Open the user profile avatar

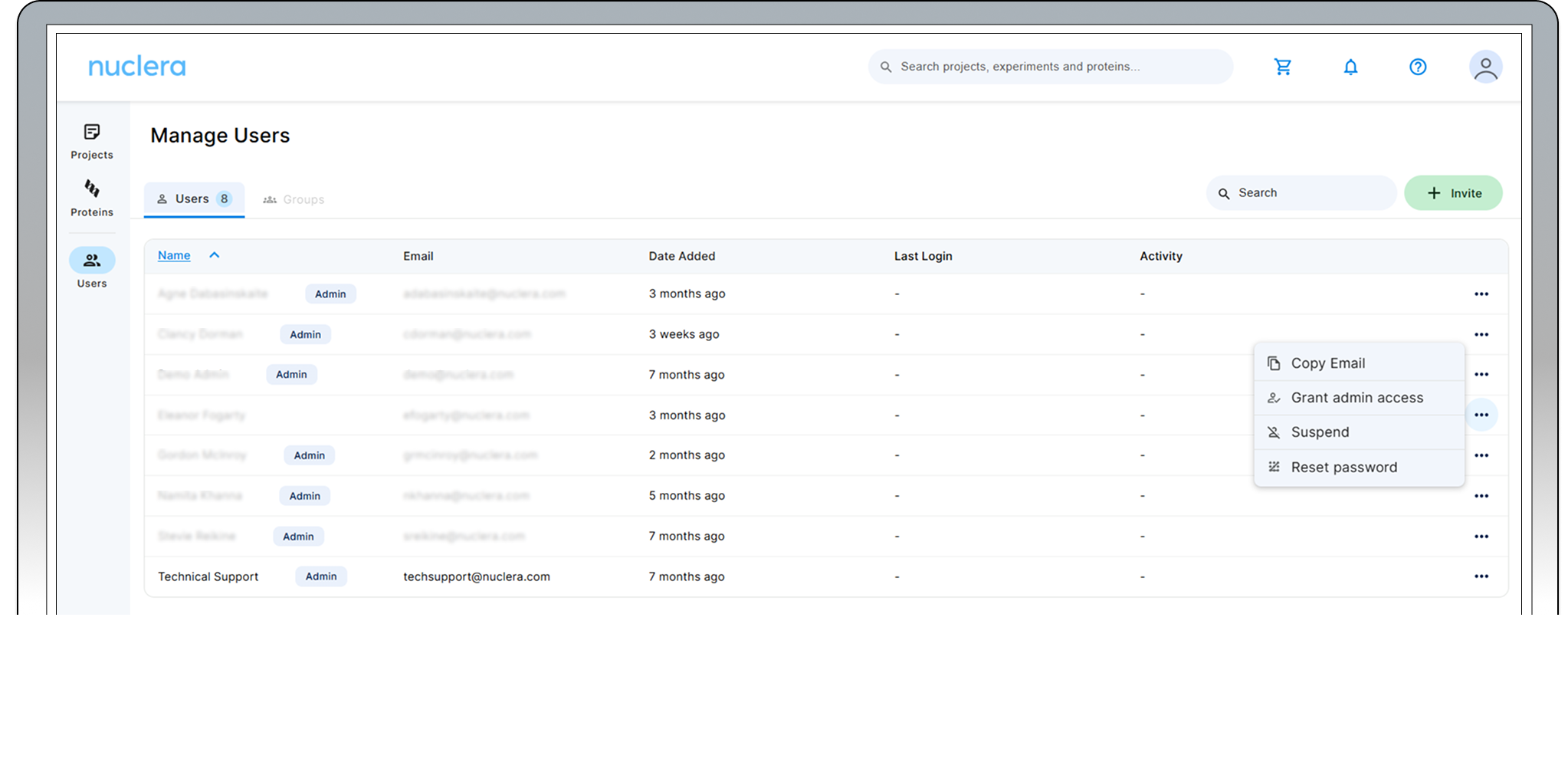[1485, 67]
